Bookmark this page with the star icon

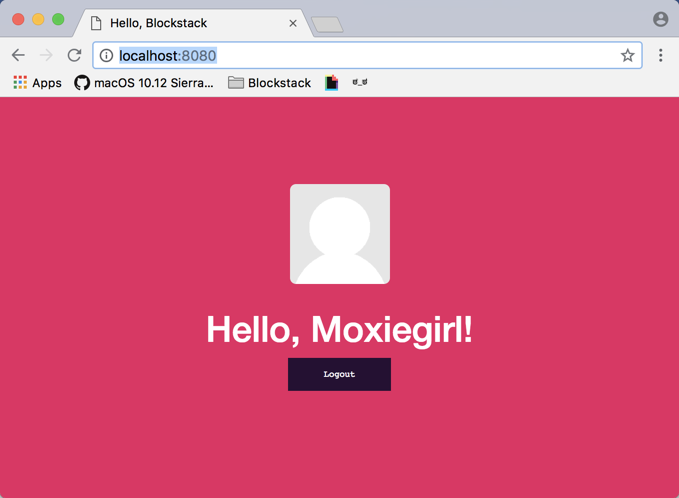[x=627, y=56]
